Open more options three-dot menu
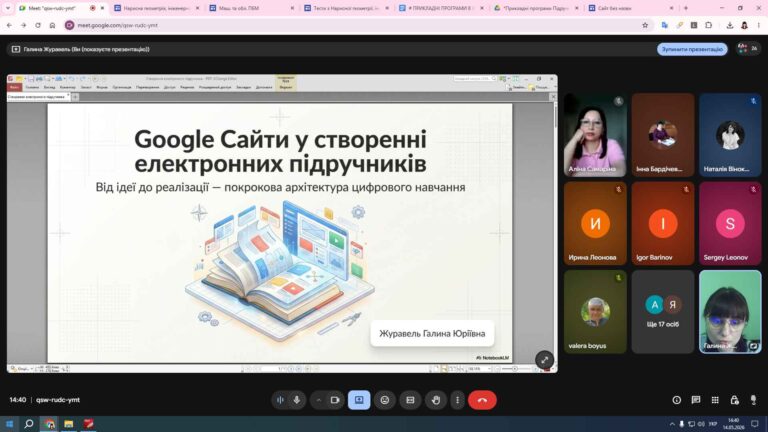This screenshot has height=432, width=768. [x=457, y=400]
